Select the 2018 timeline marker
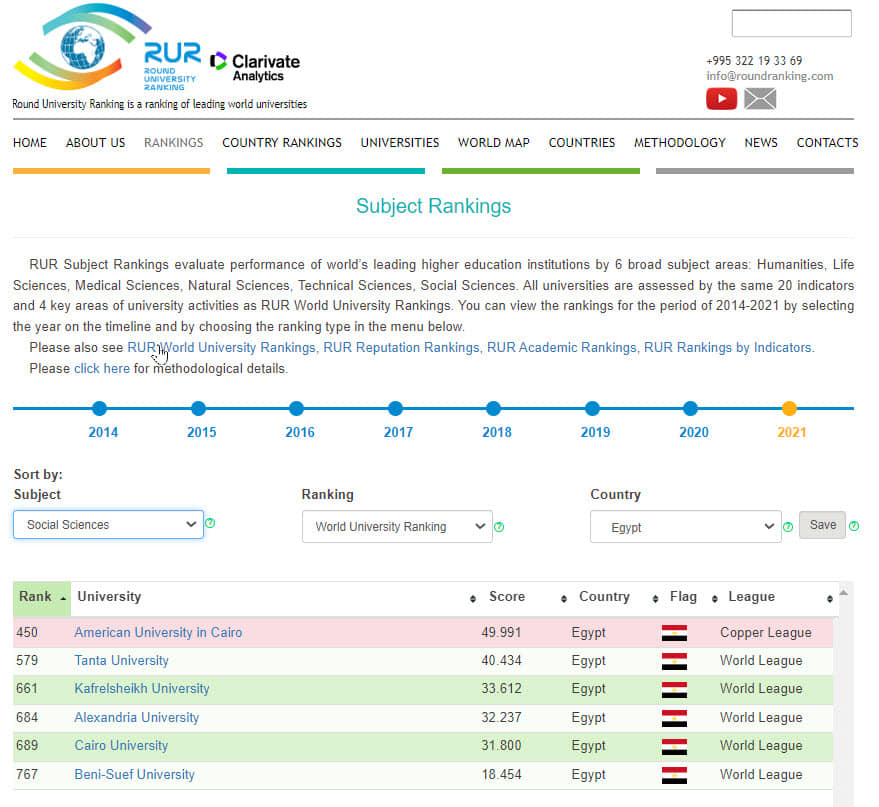This screenshot has height=807, width=879. coord(493,409)
